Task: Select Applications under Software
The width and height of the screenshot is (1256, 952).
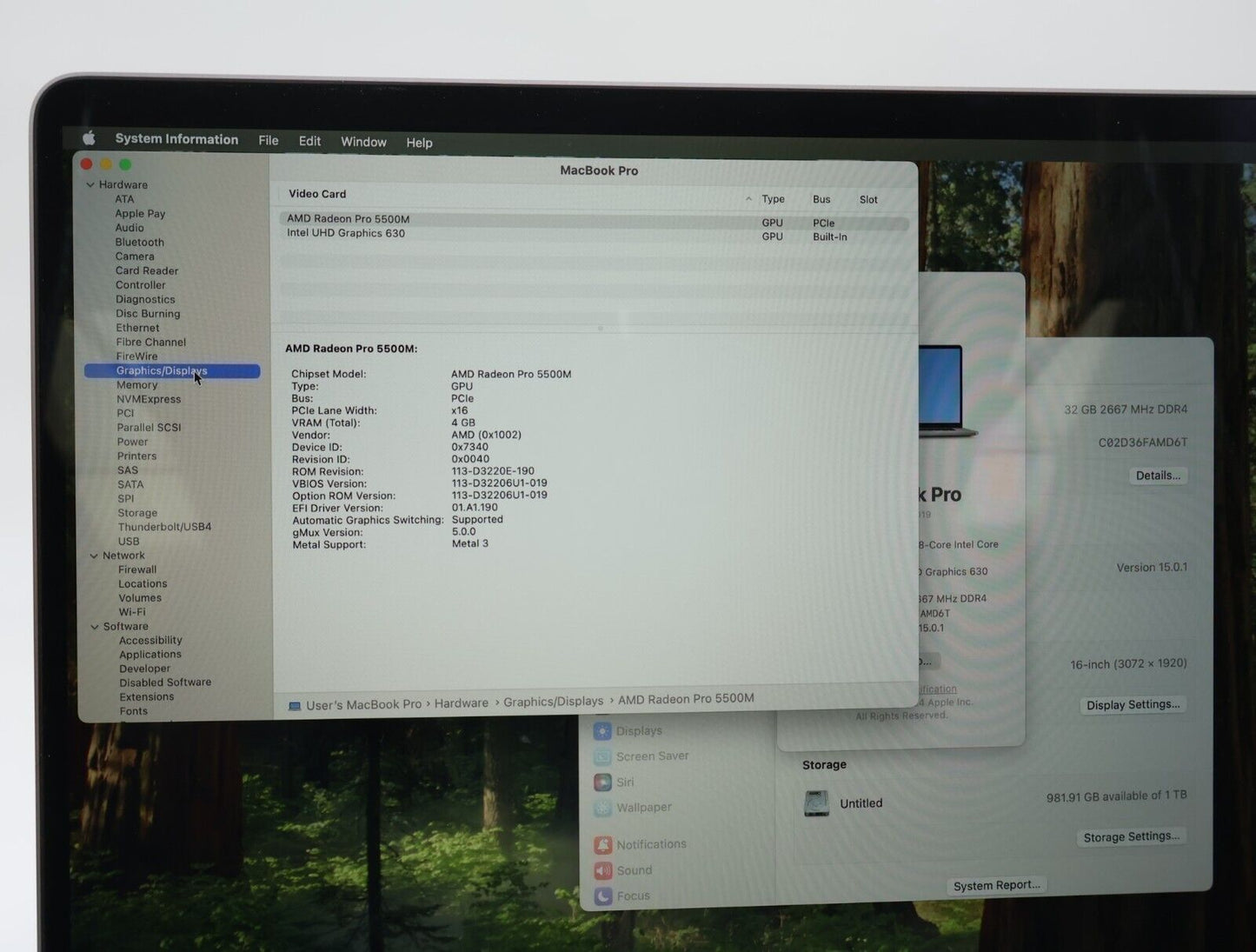Action: click(150, 655)
